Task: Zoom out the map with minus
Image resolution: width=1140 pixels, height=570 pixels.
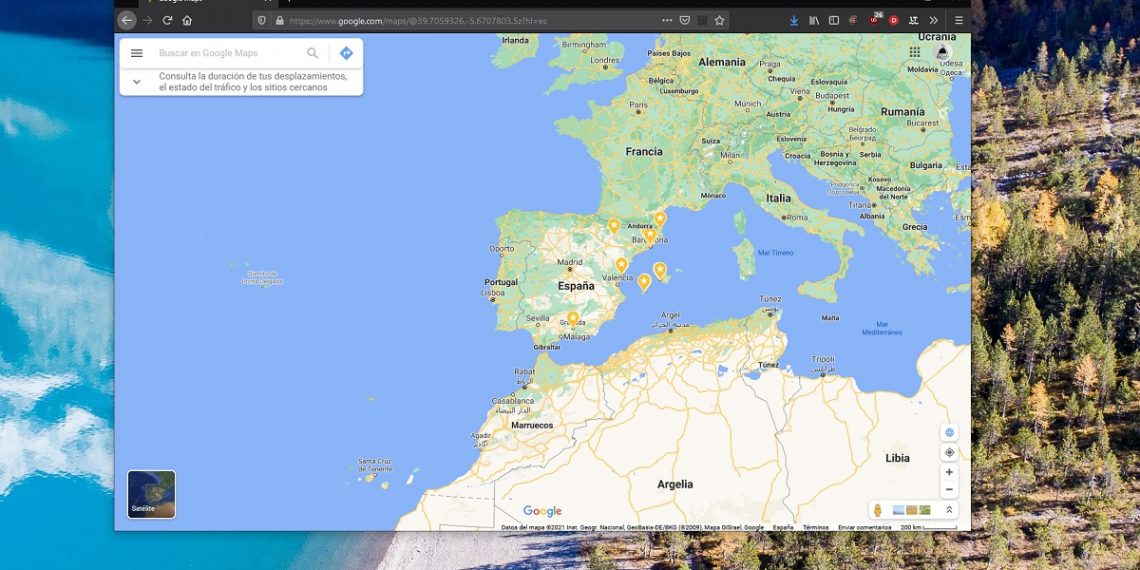Action: coord(949,489)
